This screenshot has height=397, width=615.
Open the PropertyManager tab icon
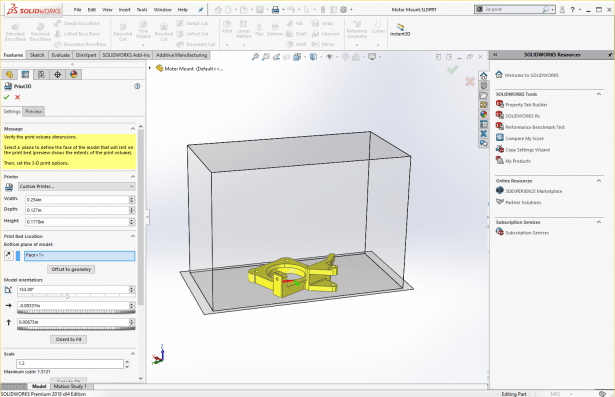pos(25,75)
